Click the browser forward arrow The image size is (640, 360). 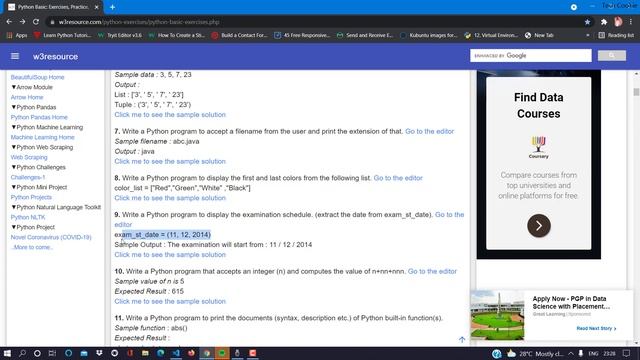point(22,22)
